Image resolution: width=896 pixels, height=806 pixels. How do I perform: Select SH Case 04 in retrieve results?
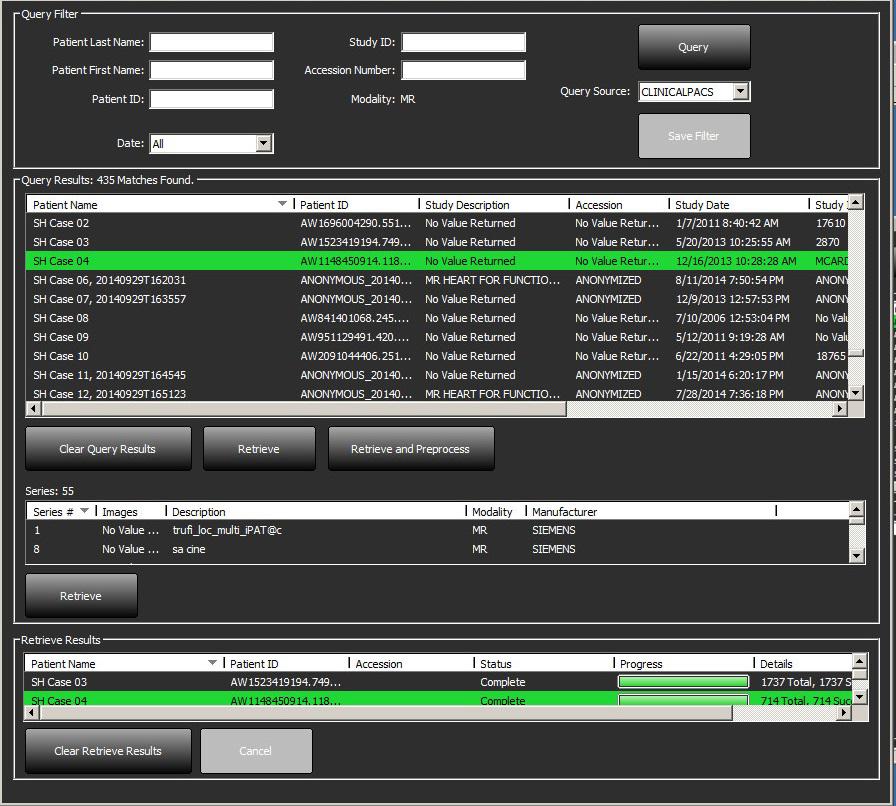[x=438, y=699]
